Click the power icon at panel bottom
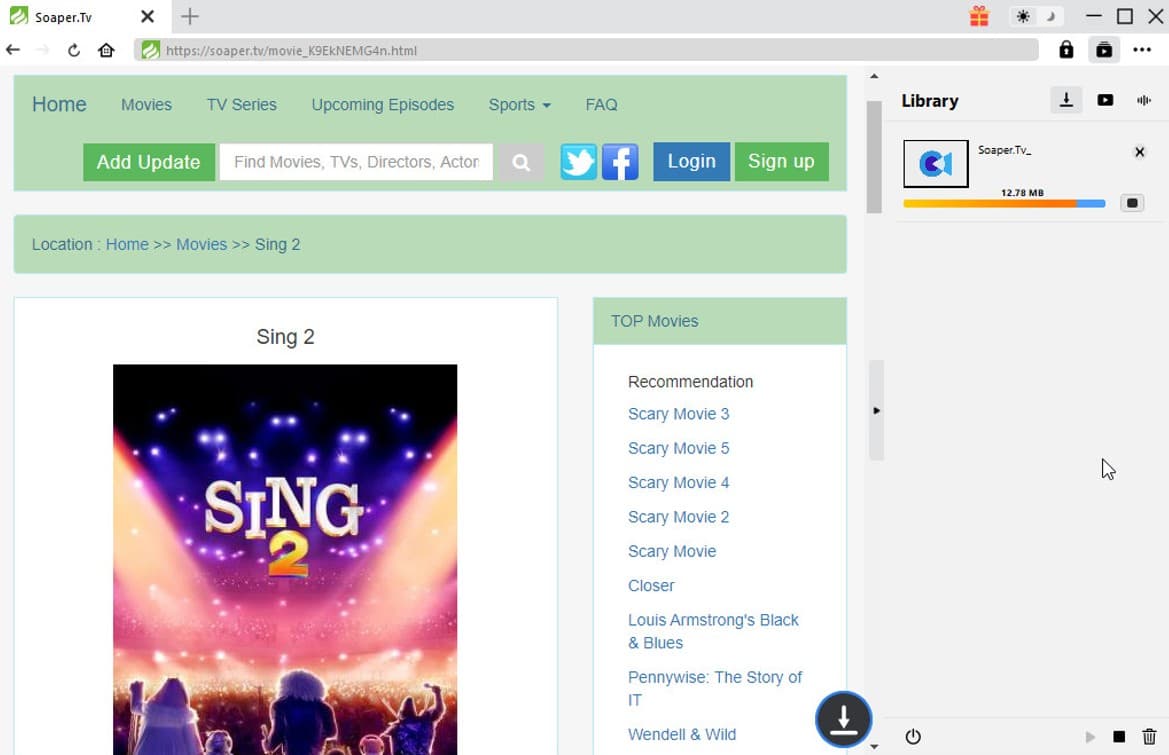This screenshot has width=1169, height=755. tap(913, 737)
